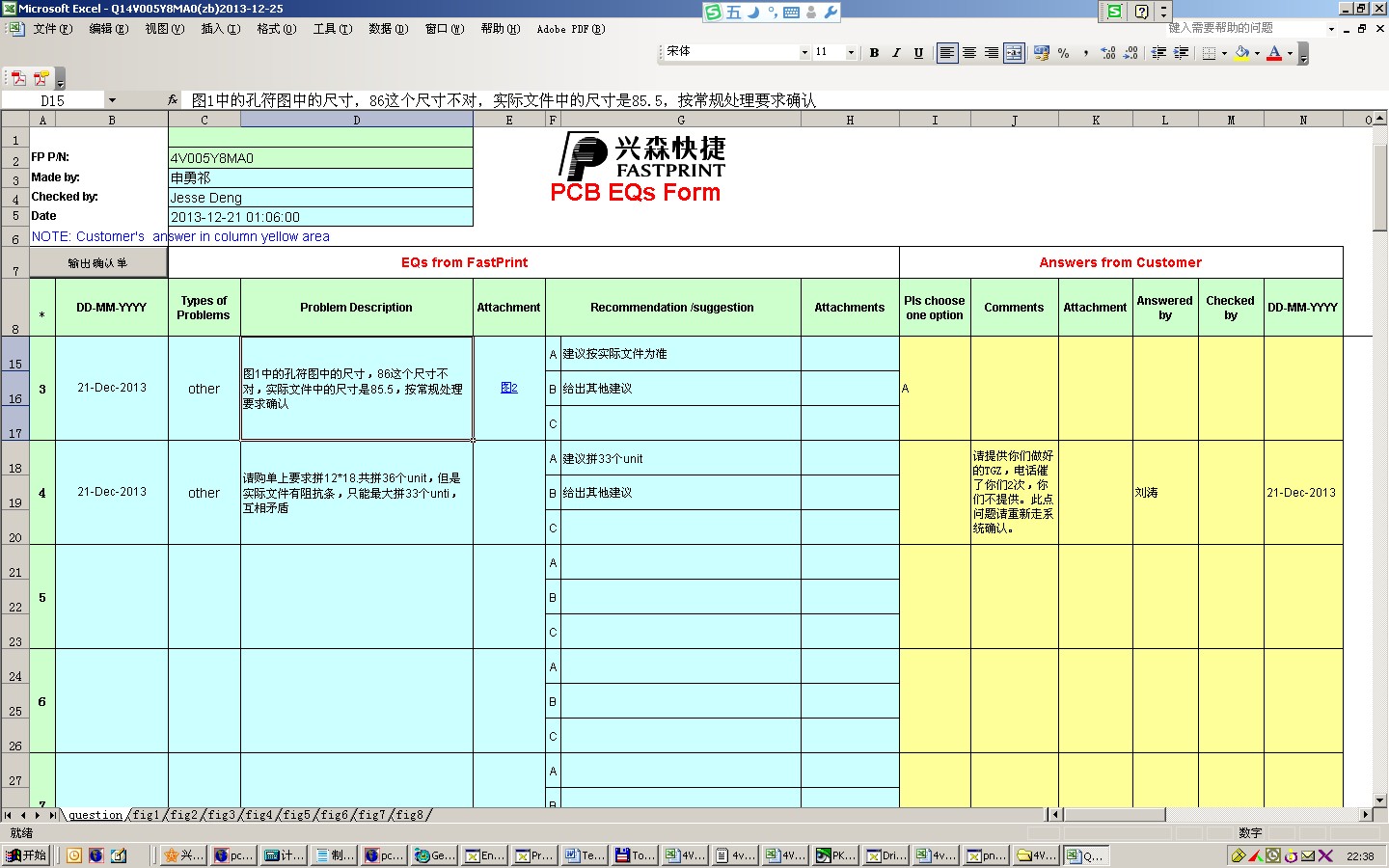
Task: Switch to fig1 sheet tab
Action: coord(146,815)
